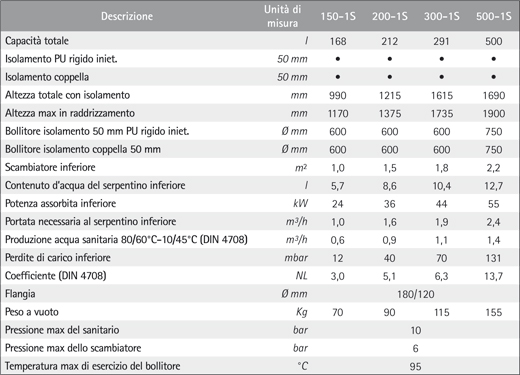Click the value 24 in Potenza assorbita
Viewport: 520px width, 375px height.
click(x=338, y=204)
